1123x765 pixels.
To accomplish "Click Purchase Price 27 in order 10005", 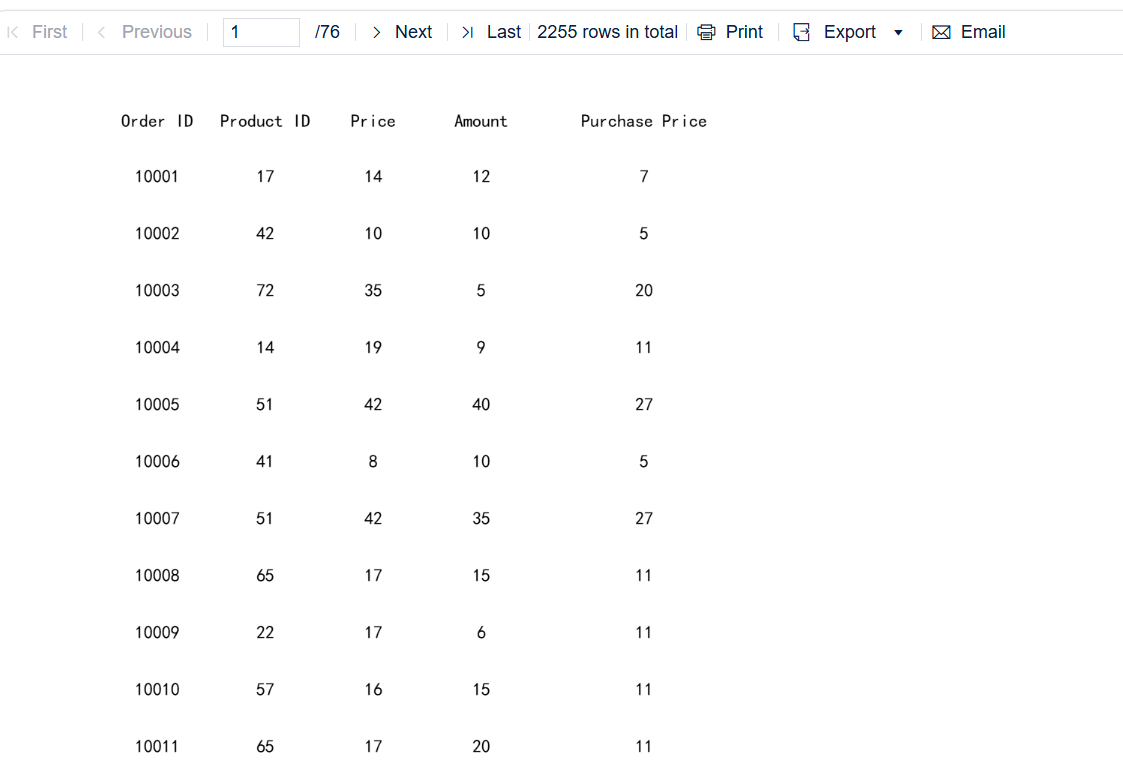I will (x=644, y=404).
